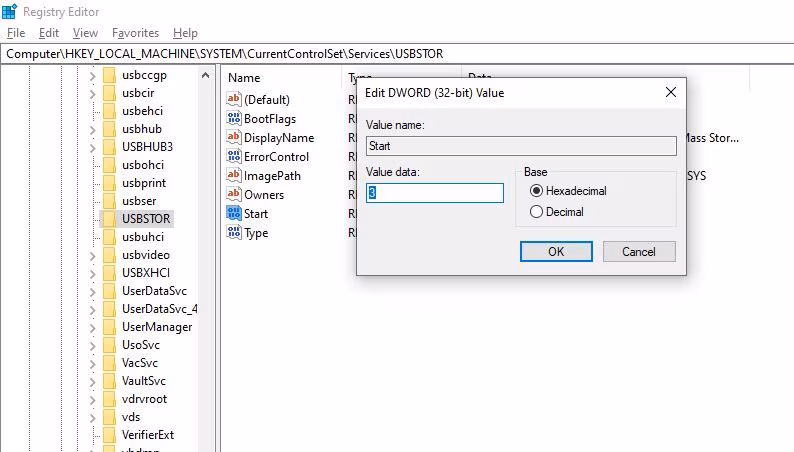The height and width of the screenshot is (452, 794).
Task: Click the ErrorControl DWORD value icon
Action: 235,157
